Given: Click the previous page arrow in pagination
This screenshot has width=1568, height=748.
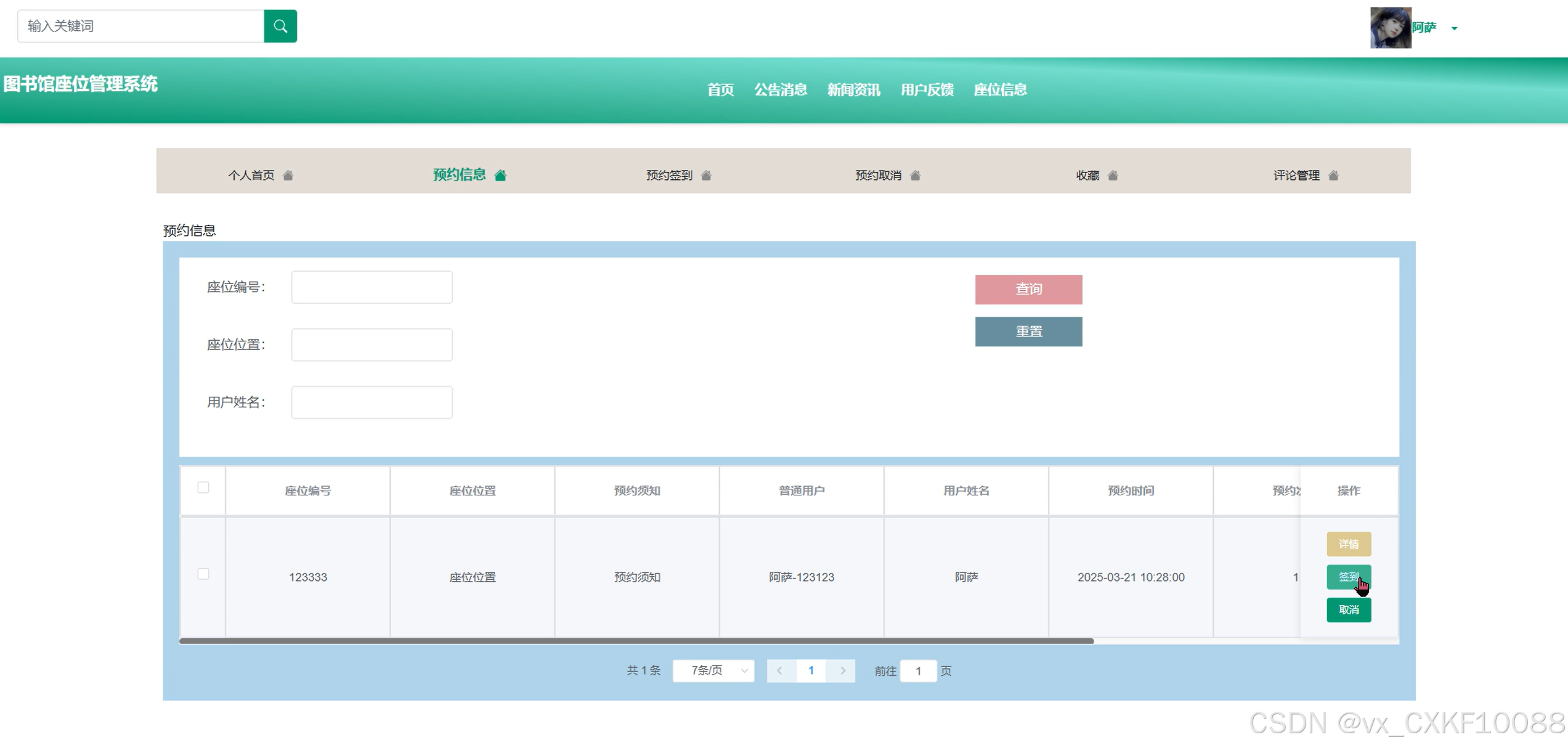Looking at the screenshot, I should pos(779,670).
